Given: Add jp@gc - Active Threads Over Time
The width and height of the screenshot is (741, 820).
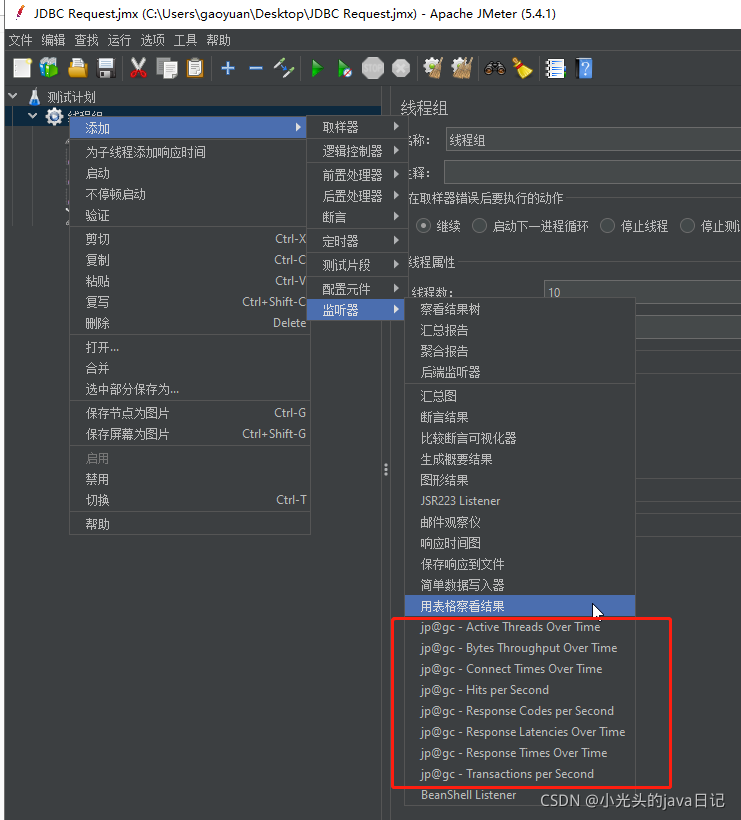Looking at the screenshot, I should 520,627.
